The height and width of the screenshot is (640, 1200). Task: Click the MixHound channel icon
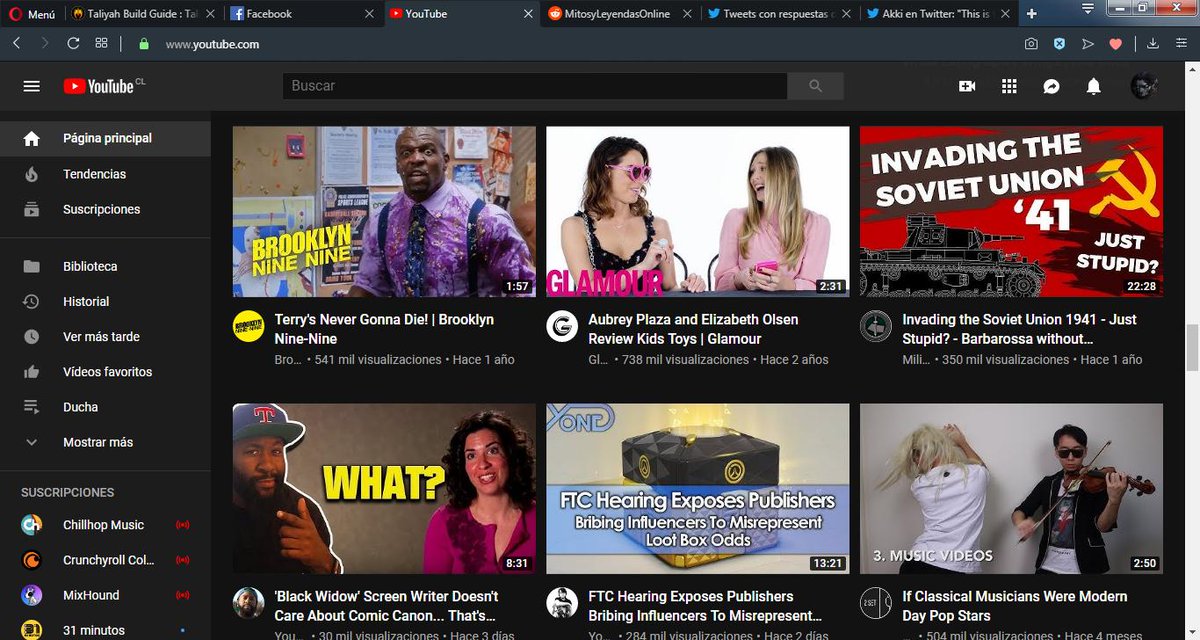click(32, 595)
